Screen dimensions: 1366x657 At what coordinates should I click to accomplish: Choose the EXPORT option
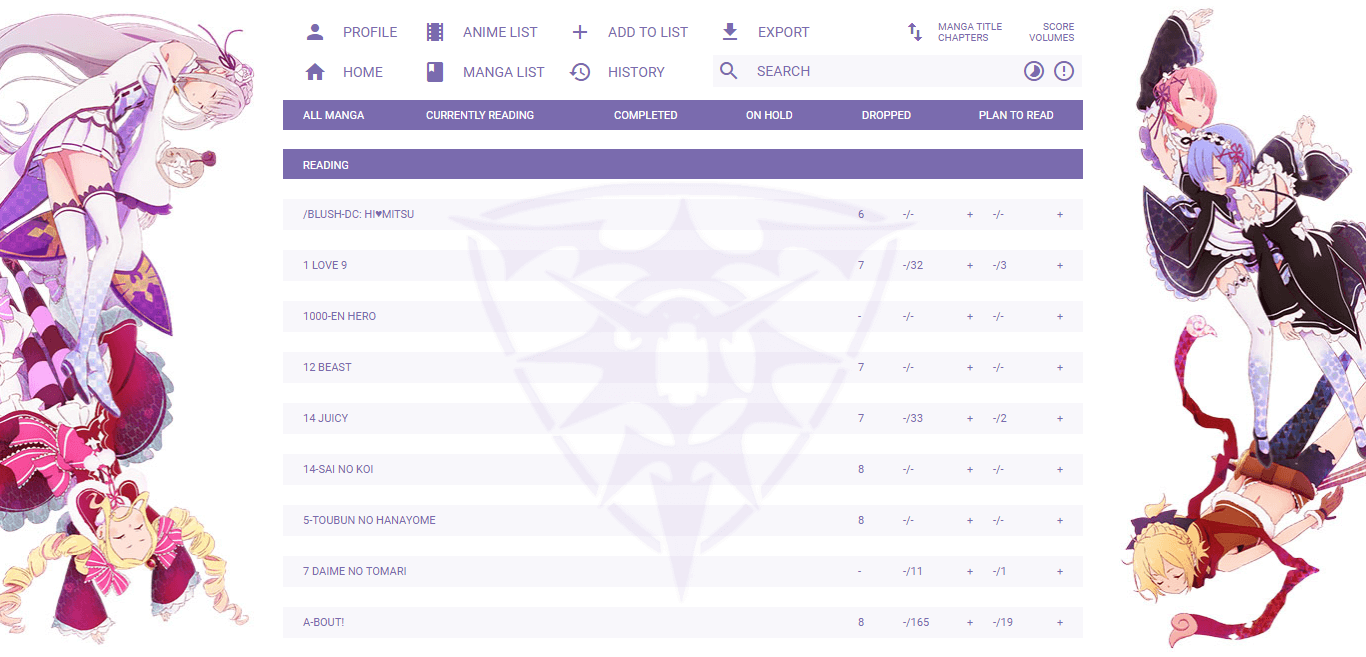784,32
